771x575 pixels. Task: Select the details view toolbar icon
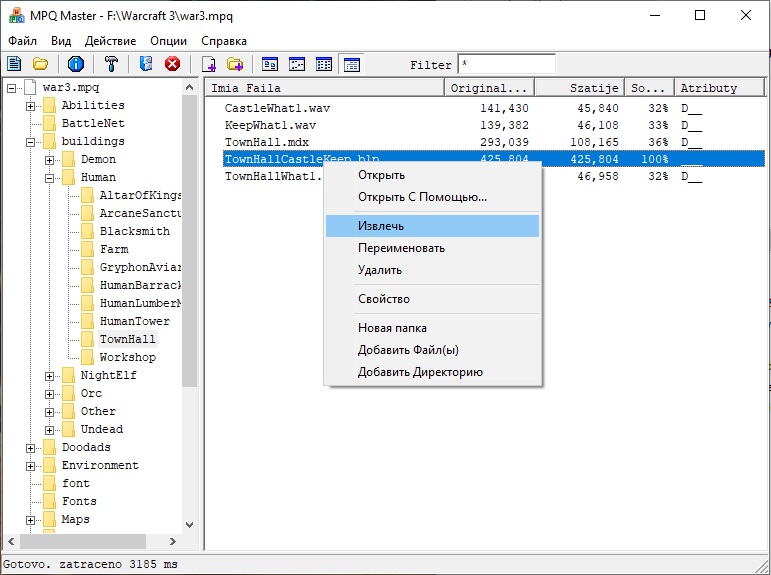(352, 64)
